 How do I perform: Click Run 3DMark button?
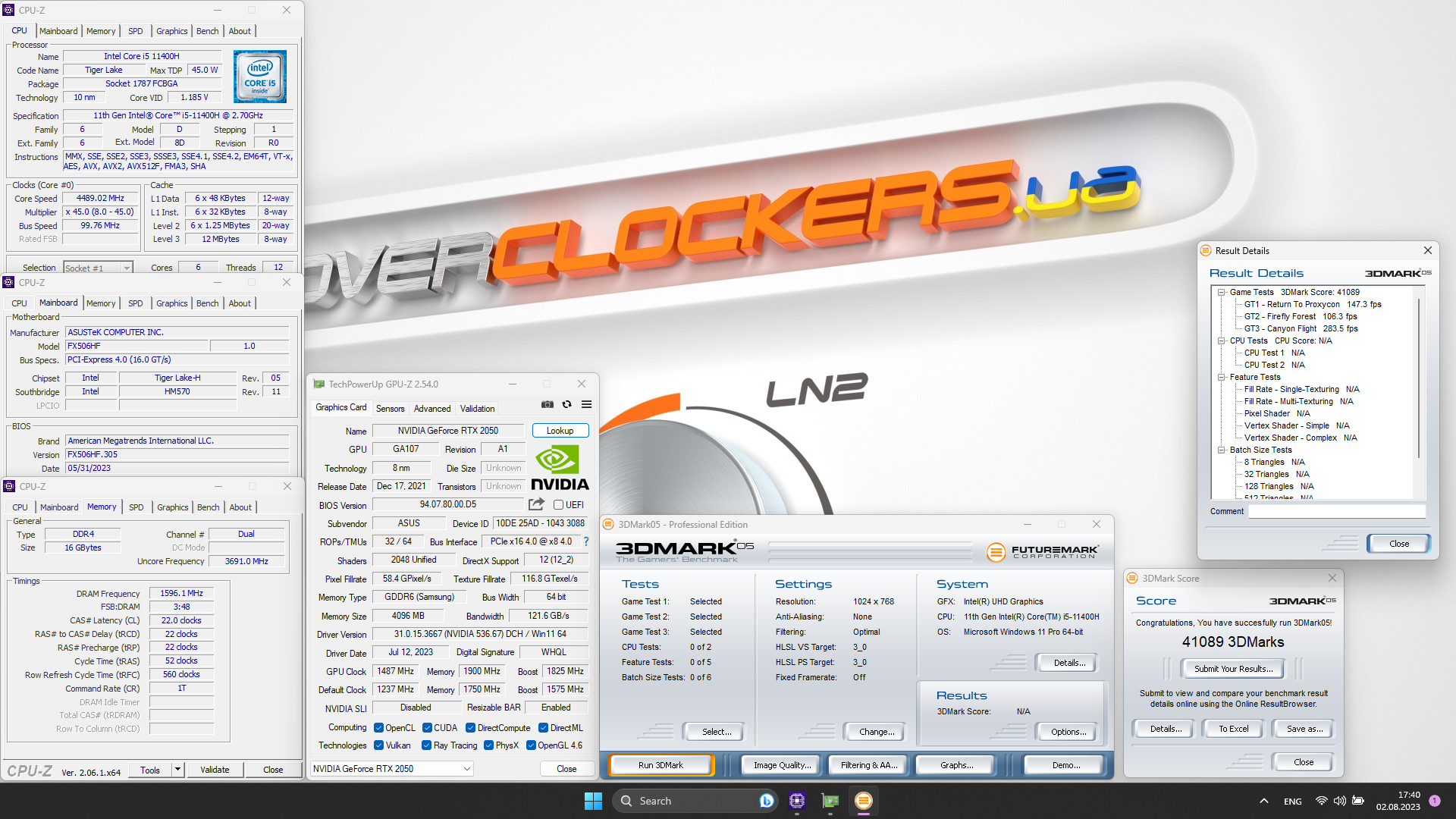pyautogui.click(x=661, y=765)
